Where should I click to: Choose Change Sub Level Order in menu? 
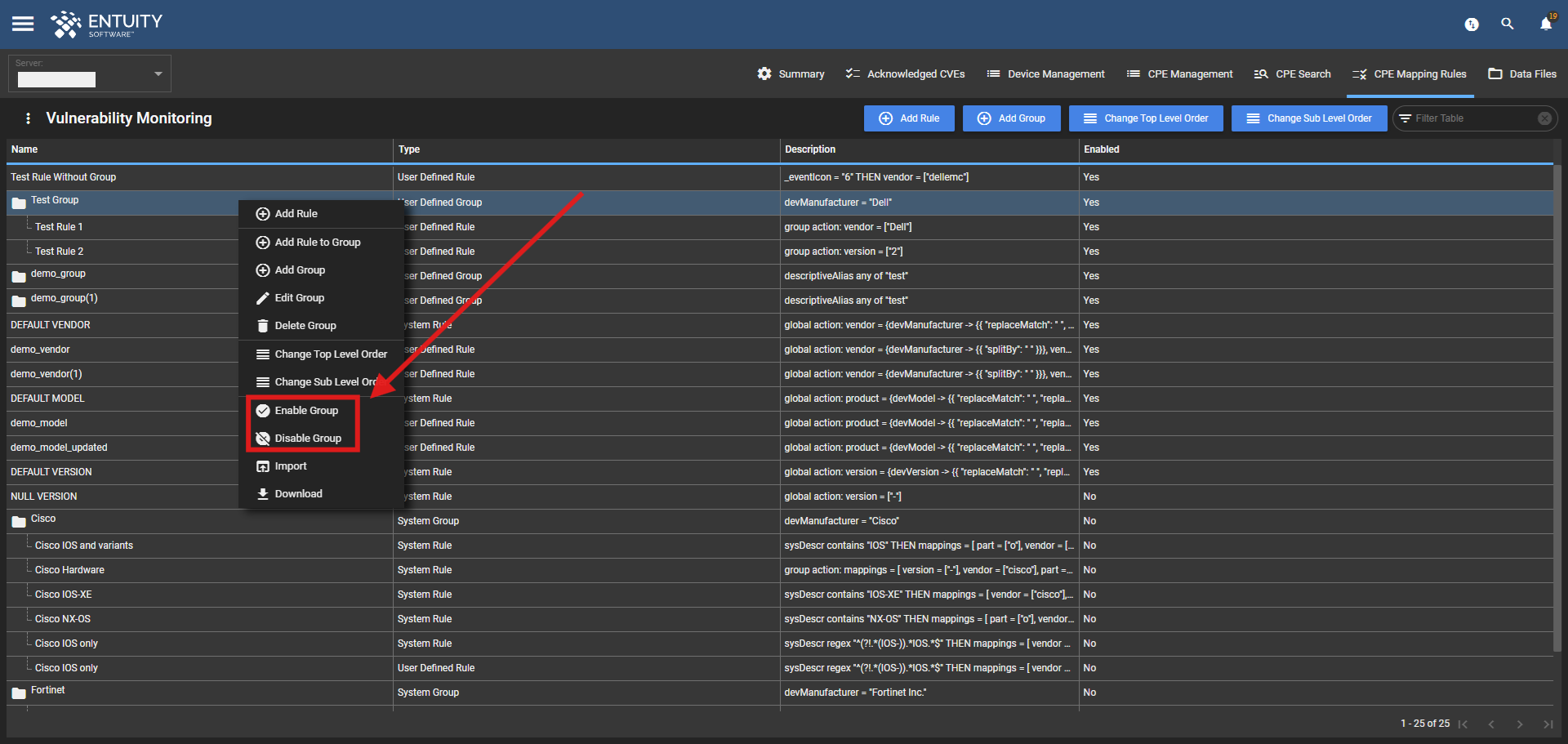[321, 382]
